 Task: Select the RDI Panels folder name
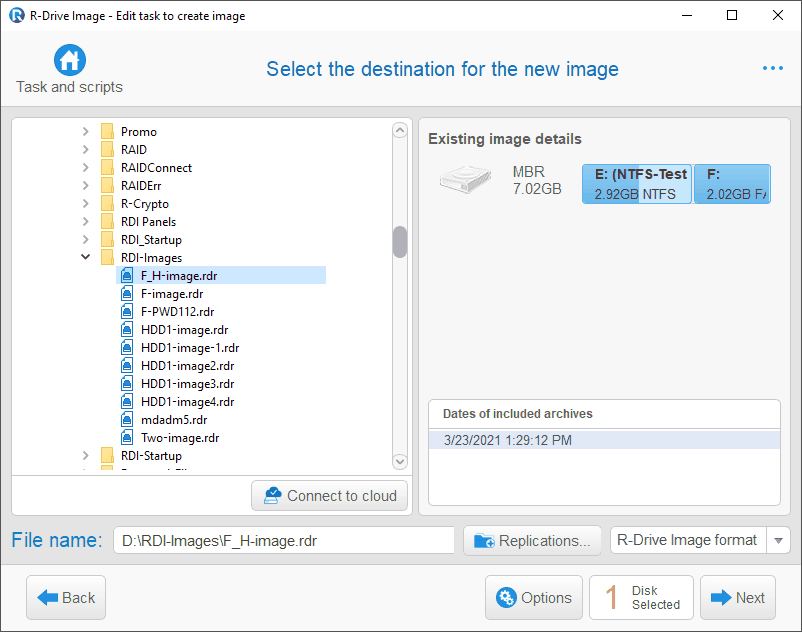pyautogui.click(x=148, y=221)
